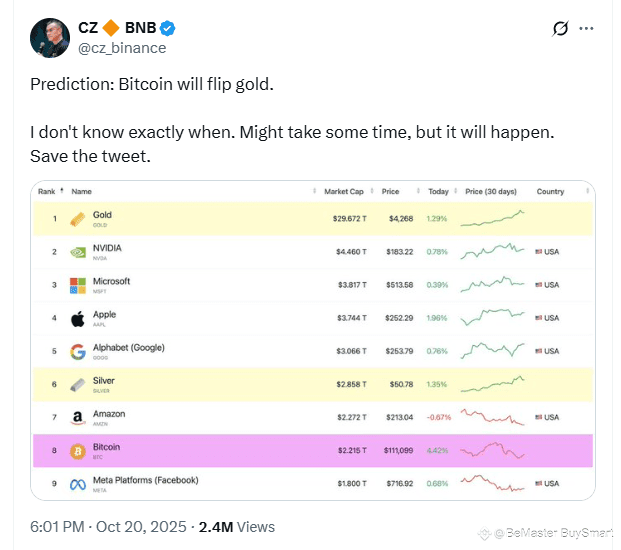The height and width of the screenshot is (550, 621).
Task: Click the Meta Platforms logo icon
Action: 77,484
